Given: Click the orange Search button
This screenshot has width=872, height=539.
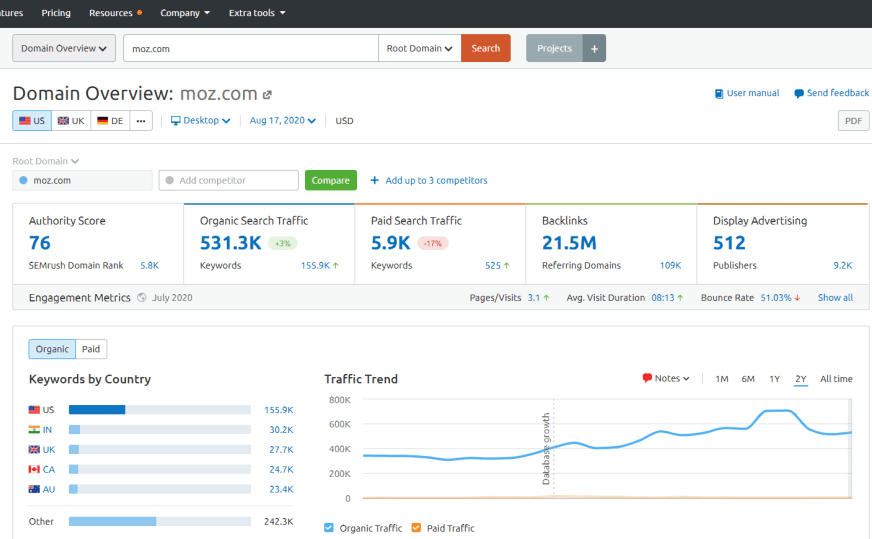Looking at the screenshot, I should [x=485, y=48].
